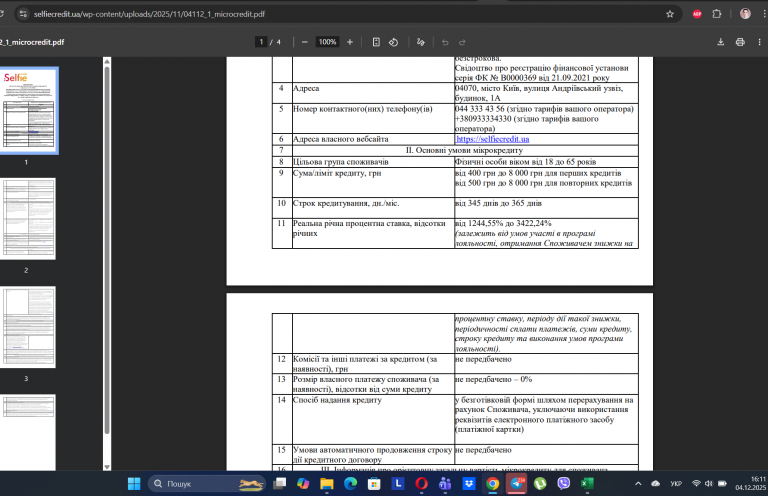
Task: Open Microsoft Edge from the taskbar
Action: coord(350,484)
